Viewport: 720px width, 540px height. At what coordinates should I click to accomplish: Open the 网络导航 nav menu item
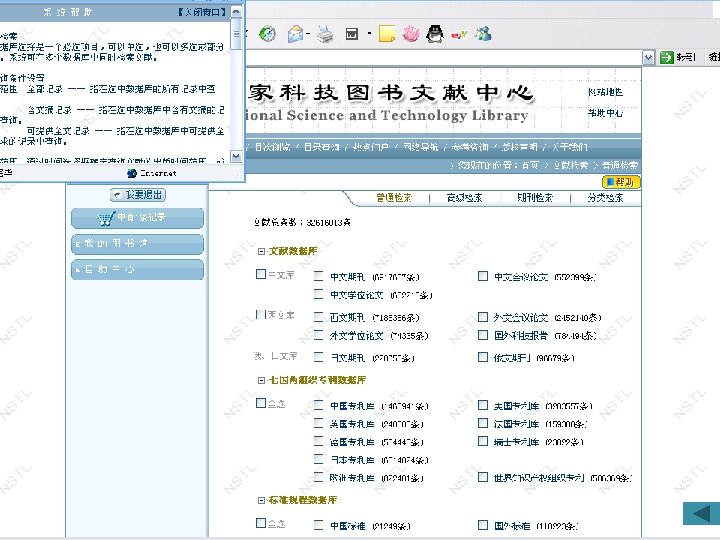420,147
